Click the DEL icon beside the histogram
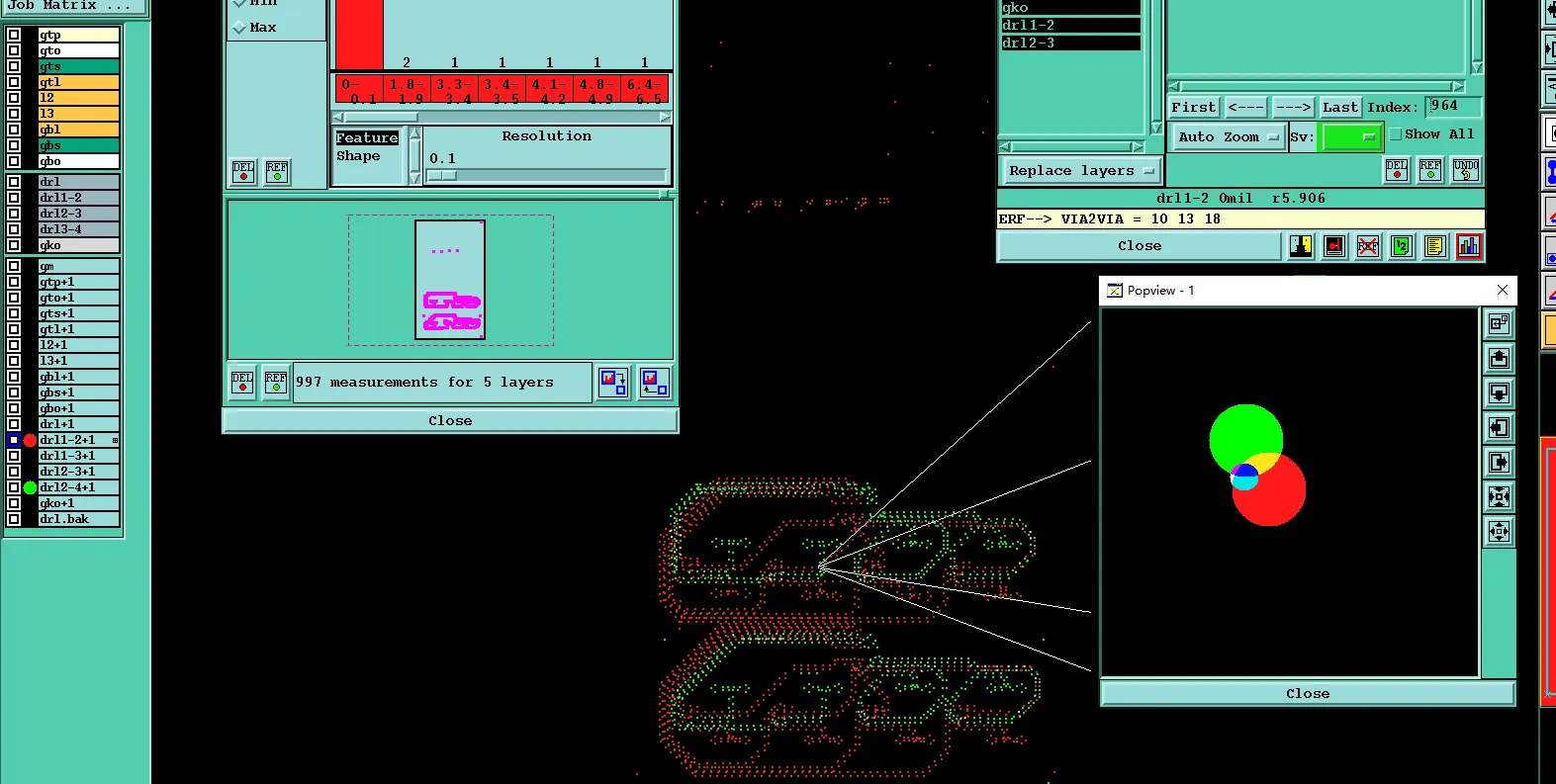Image resolution: width=1556 pixels, height=784 pixels. tap(243, 172)
